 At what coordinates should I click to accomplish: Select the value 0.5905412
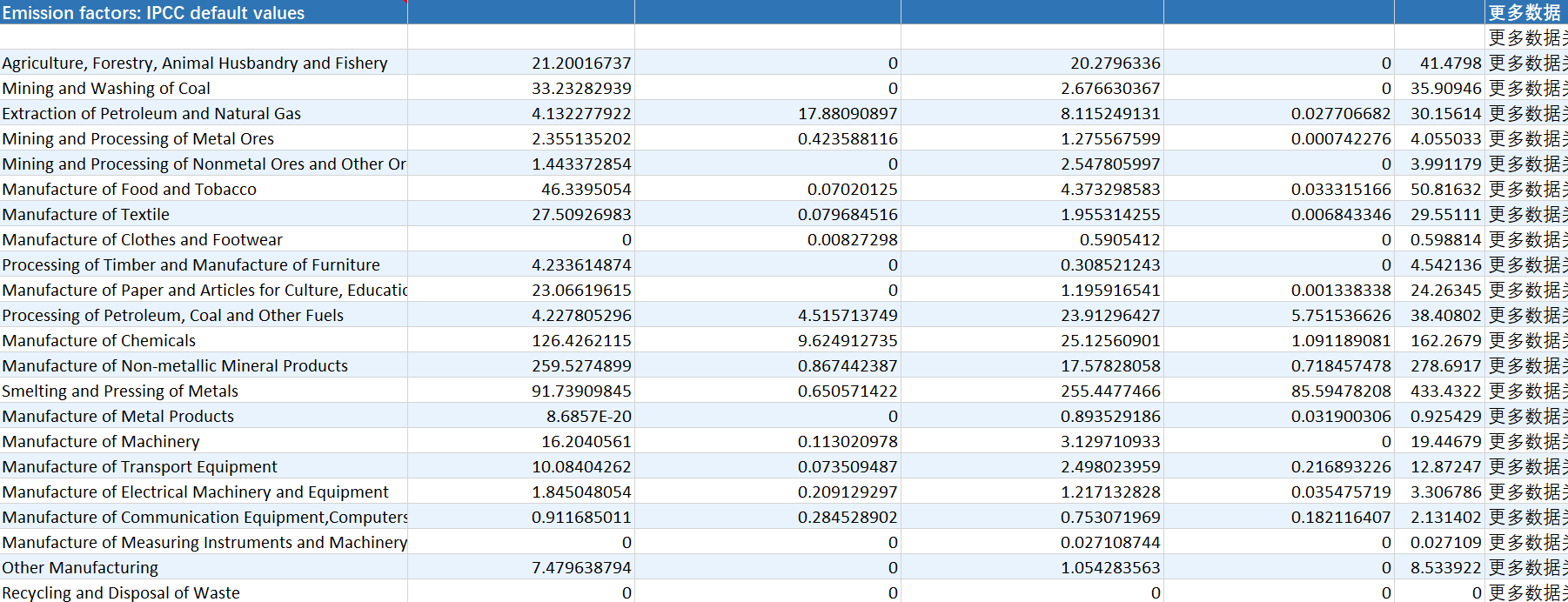tap(1032, 239)
